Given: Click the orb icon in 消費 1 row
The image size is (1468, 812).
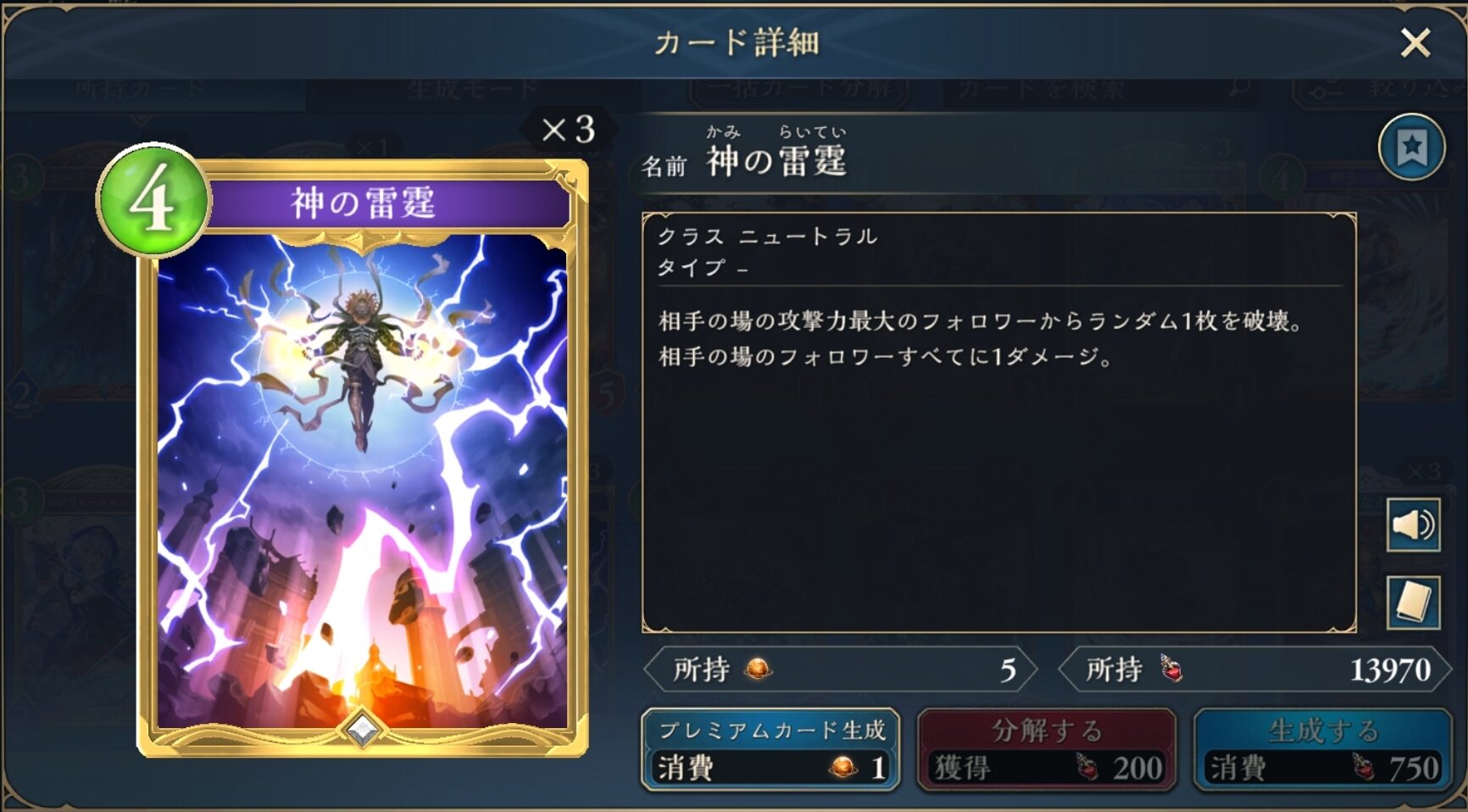Looking at the screenshot, I should [843, 768].
